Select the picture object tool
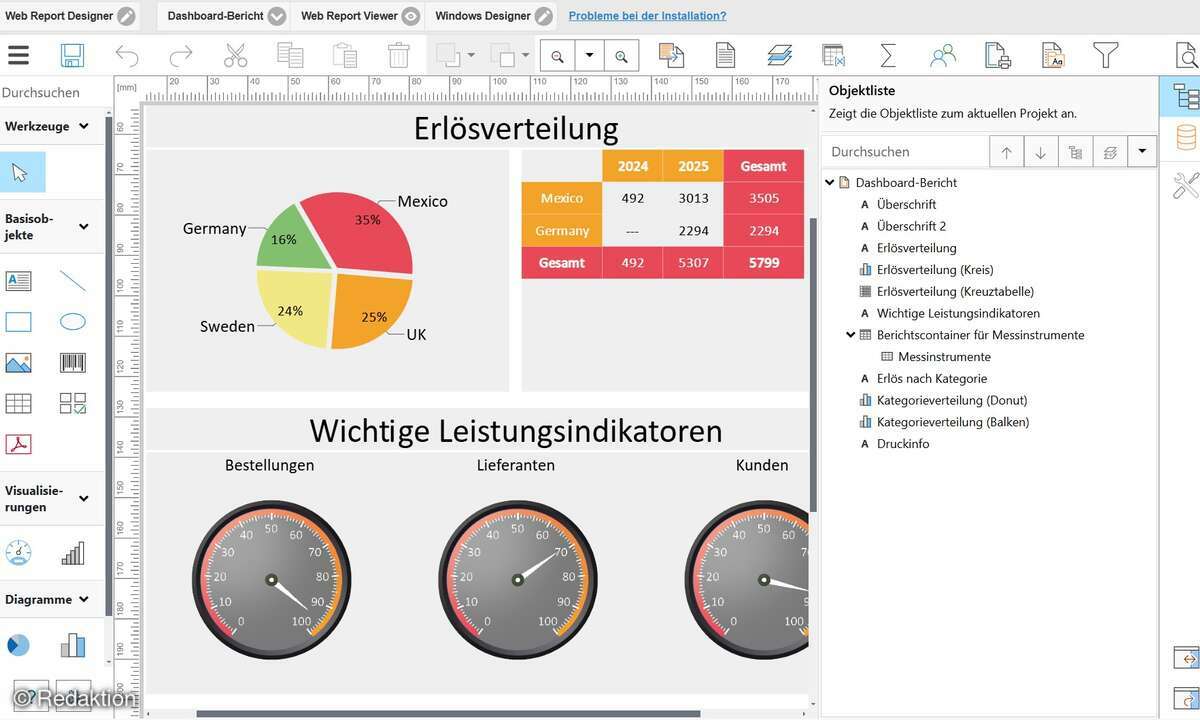The image size is (1200, 720). [x=19, y=362]
